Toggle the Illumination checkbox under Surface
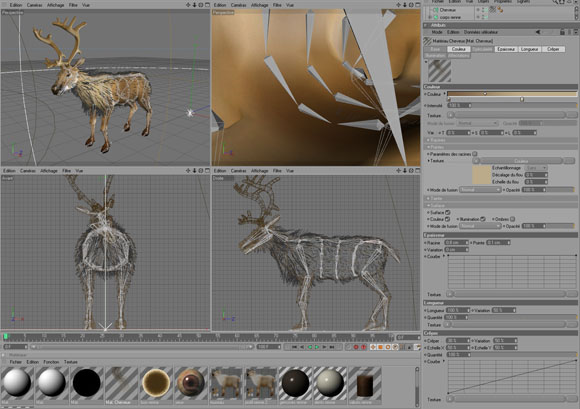This screenshot has width=580, height=409. pos(483,219)
